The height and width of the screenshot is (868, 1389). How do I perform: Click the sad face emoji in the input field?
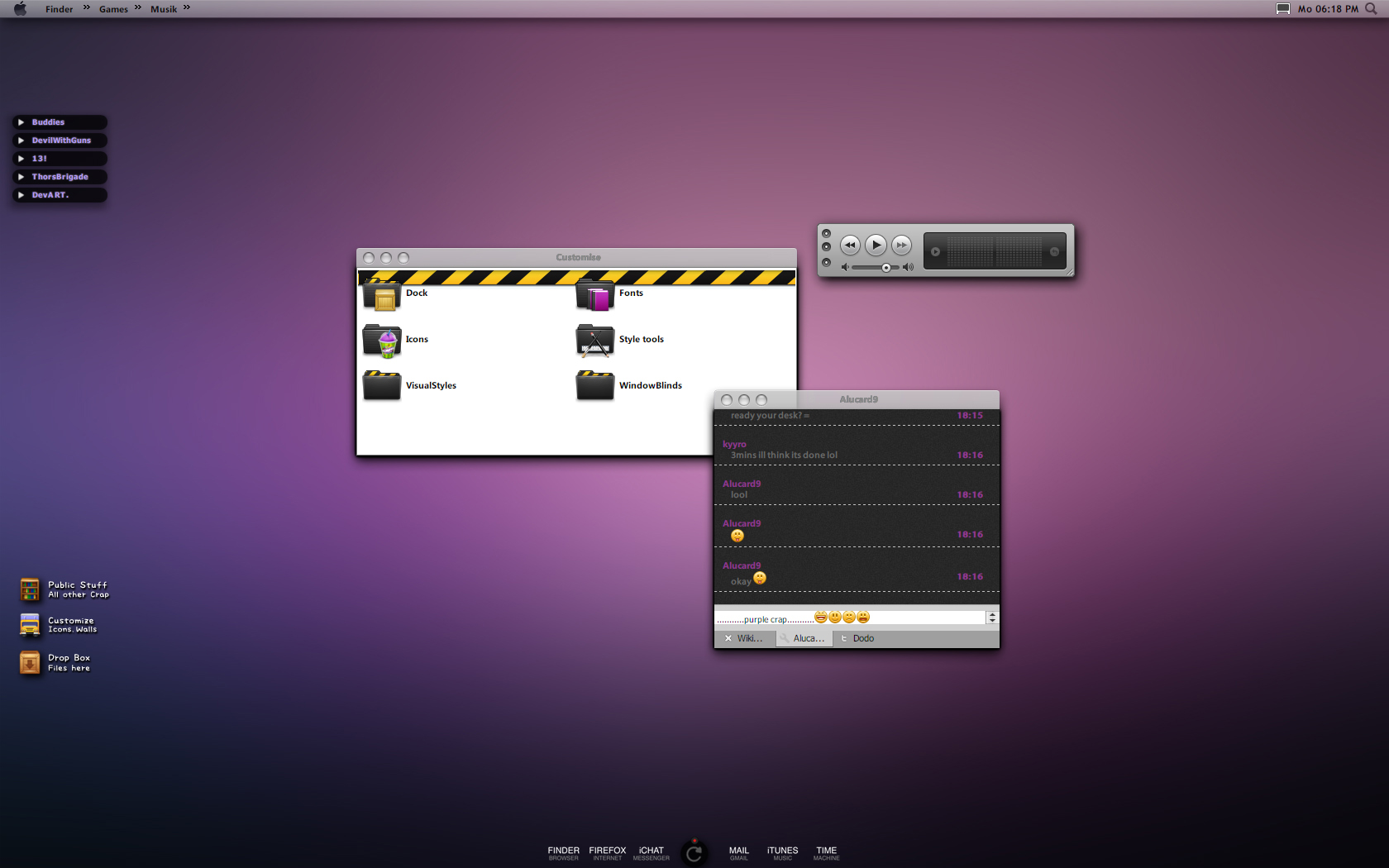[x=849, y=617]
